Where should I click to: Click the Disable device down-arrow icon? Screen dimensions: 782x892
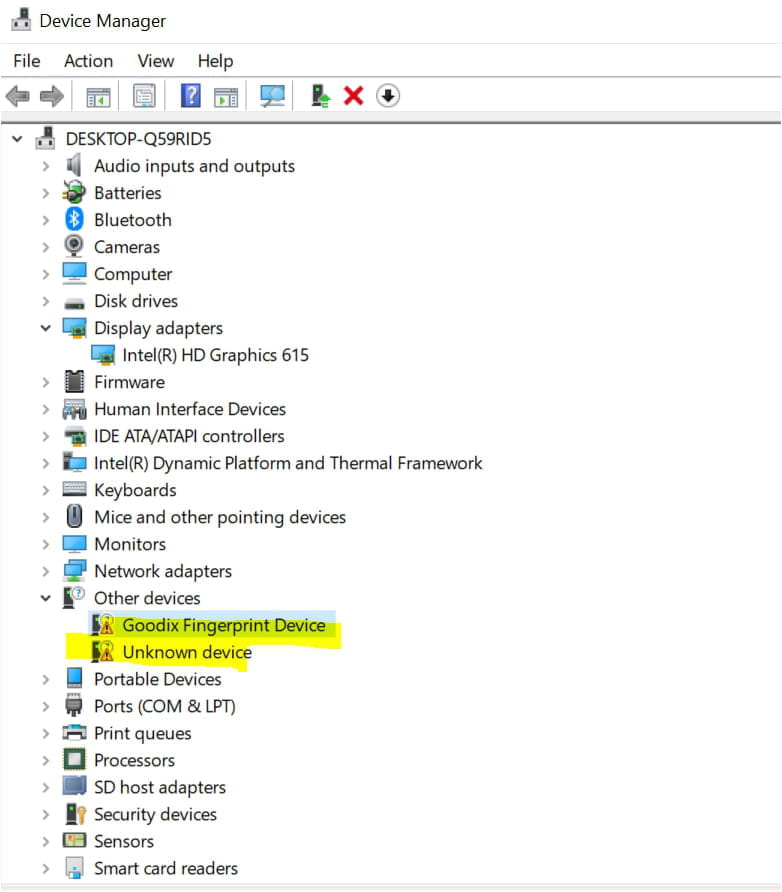388,96
